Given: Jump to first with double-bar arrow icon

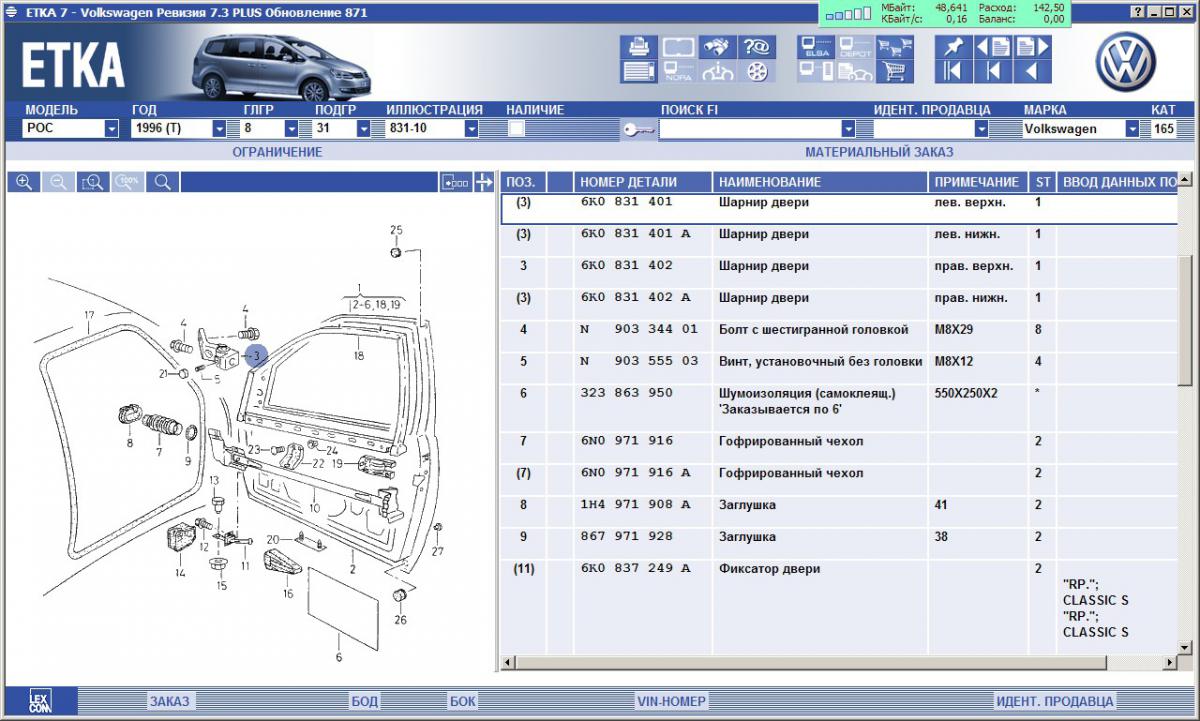Looking at the screenshot, I should pos(953,71).
